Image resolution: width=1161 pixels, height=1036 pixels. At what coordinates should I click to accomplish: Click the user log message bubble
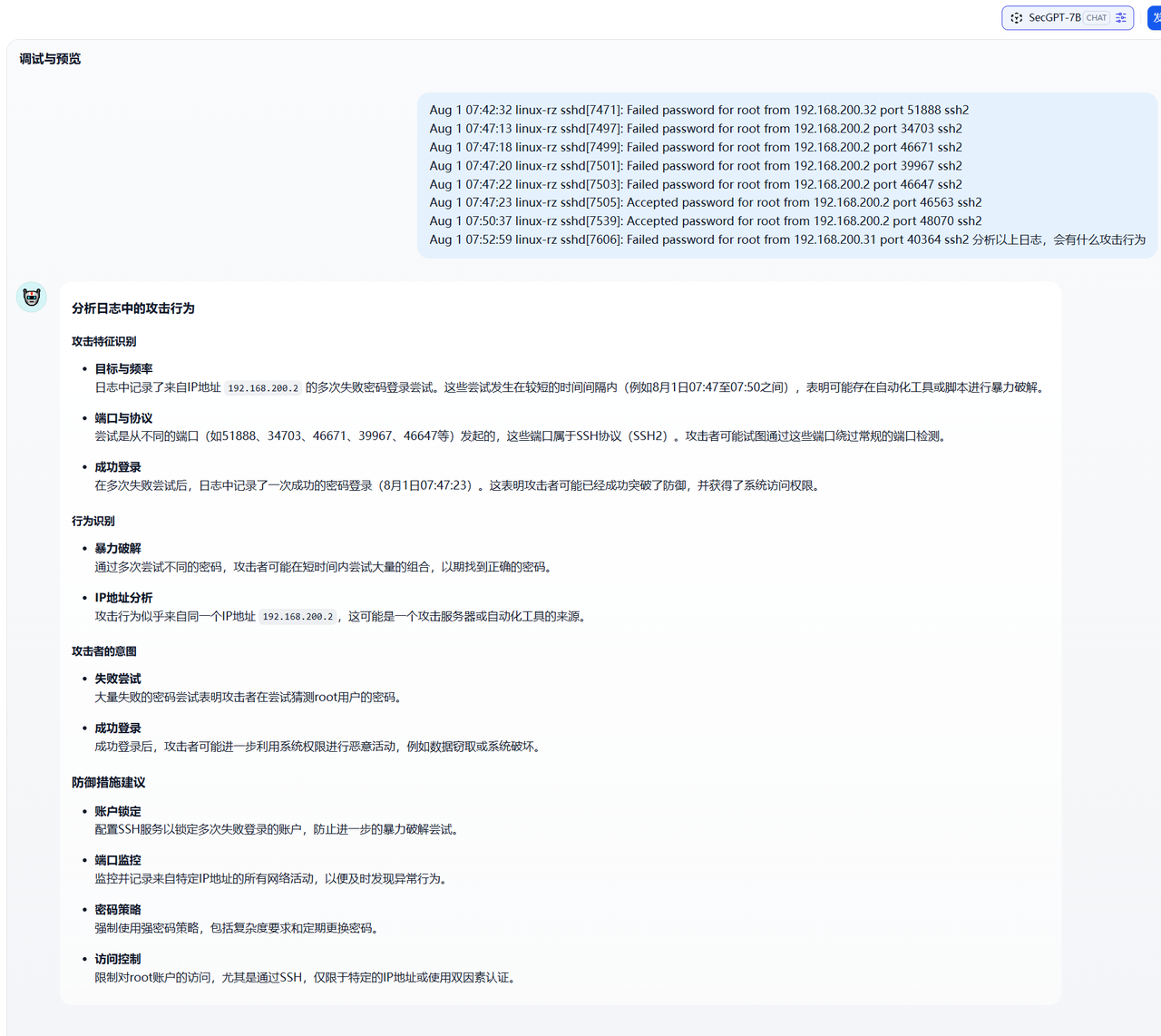[786, 175]
